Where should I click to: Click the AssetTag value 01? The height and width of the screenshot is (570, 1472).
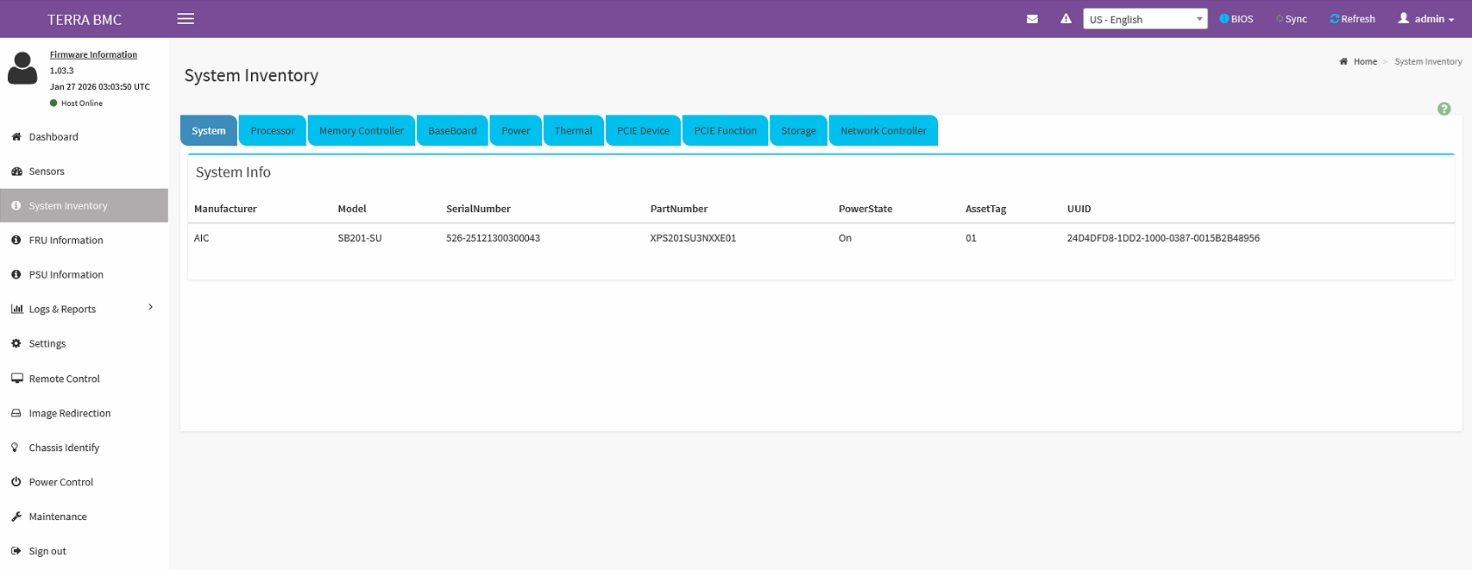[971, 238]
